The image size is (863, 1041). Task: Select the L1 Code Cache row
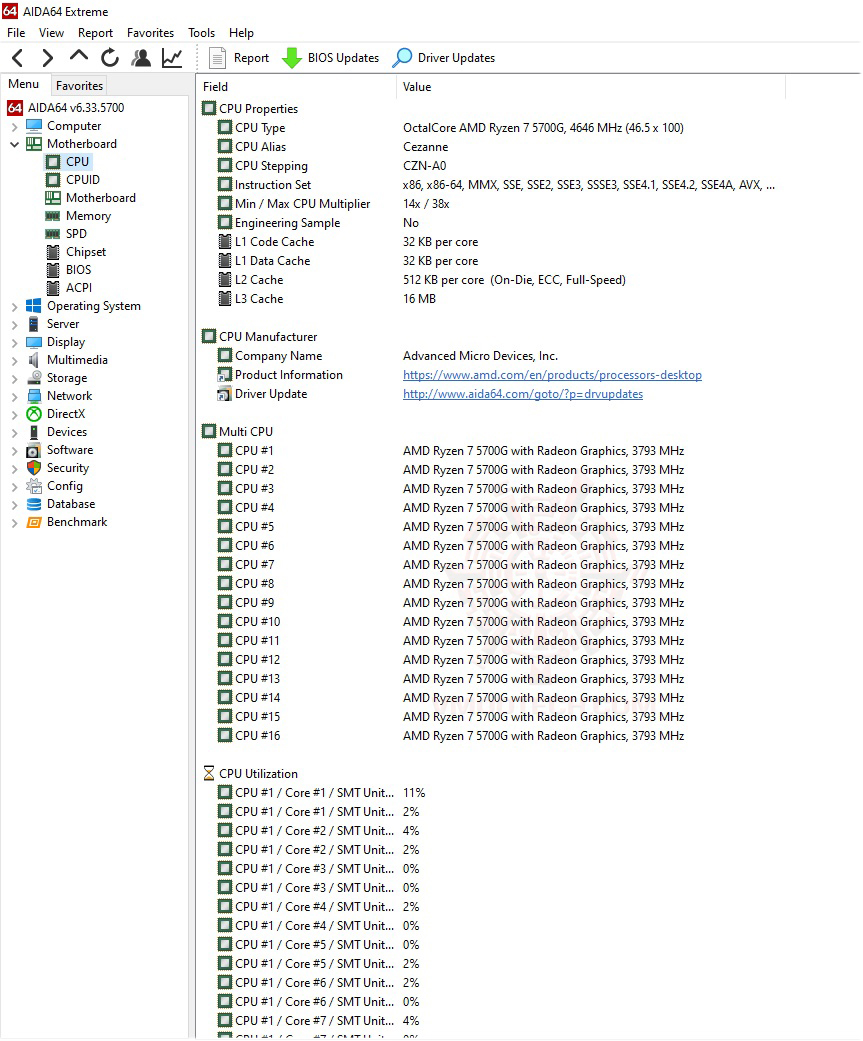pyautogui.click(x=490, y=242)
